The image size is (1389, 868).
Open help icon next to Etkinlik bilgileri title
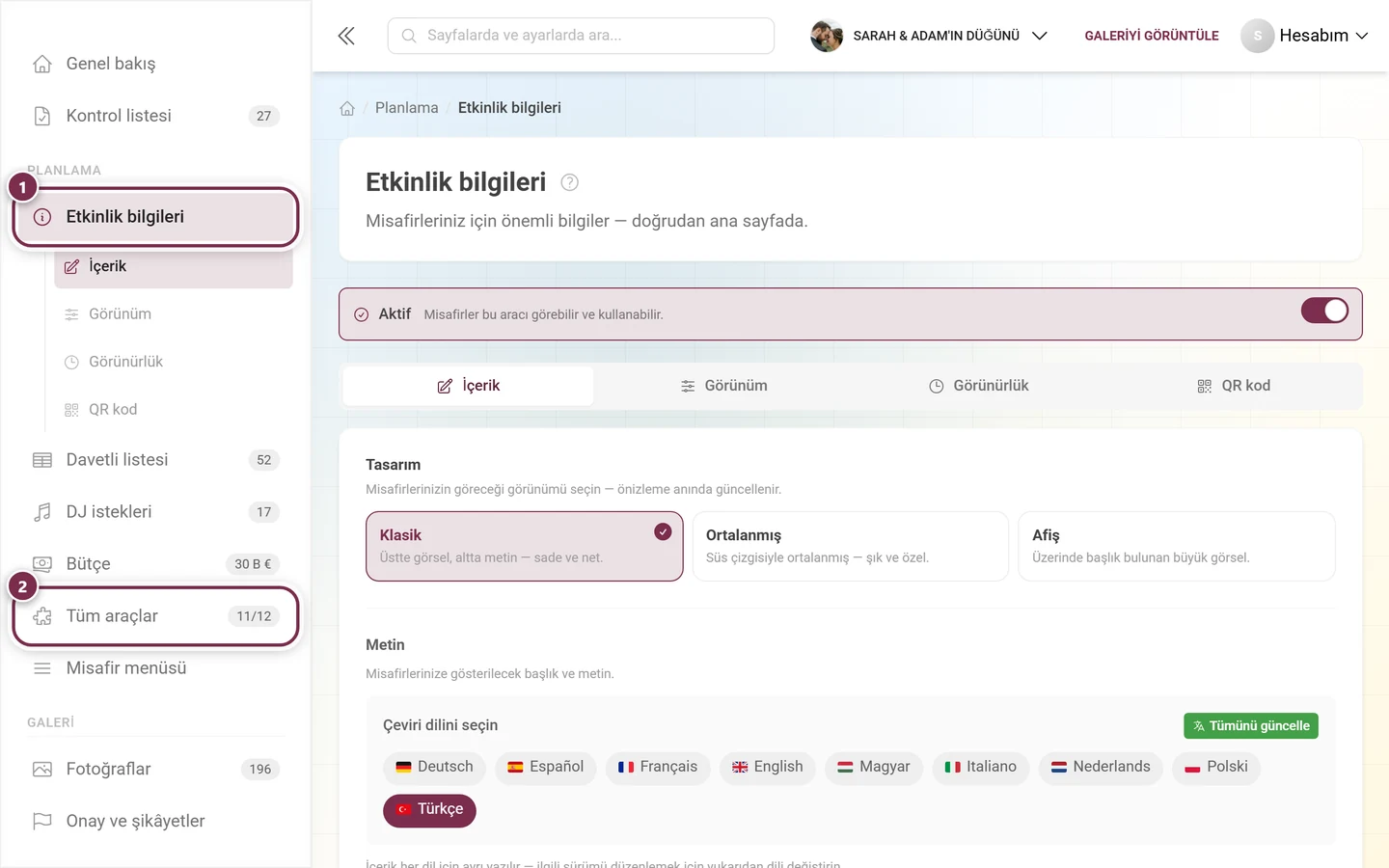[x=570, y=182]
